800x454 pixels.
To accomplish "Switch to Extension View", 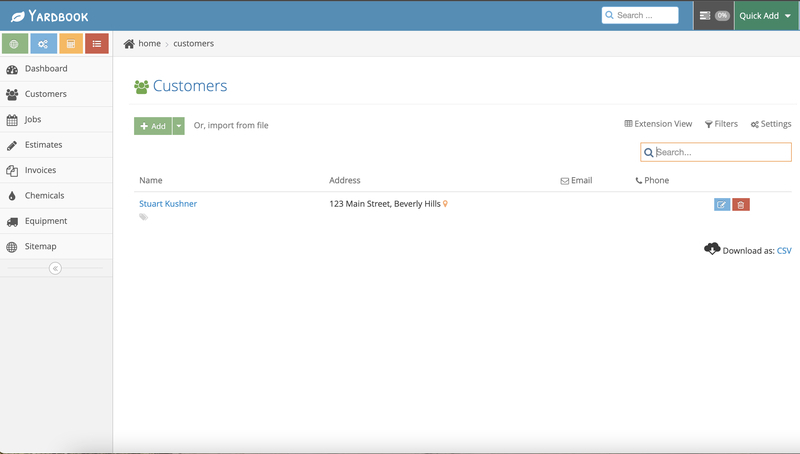I will click(658, 124).
